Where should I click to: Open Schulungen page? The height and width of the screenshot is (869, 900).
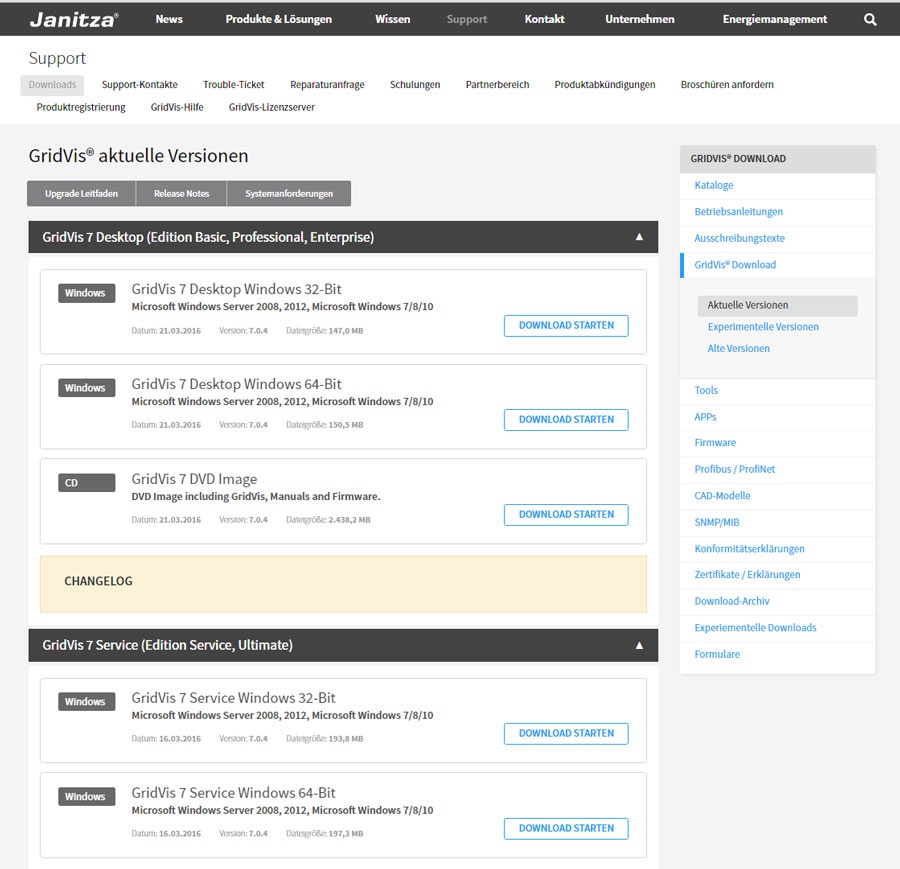[415, 85]
